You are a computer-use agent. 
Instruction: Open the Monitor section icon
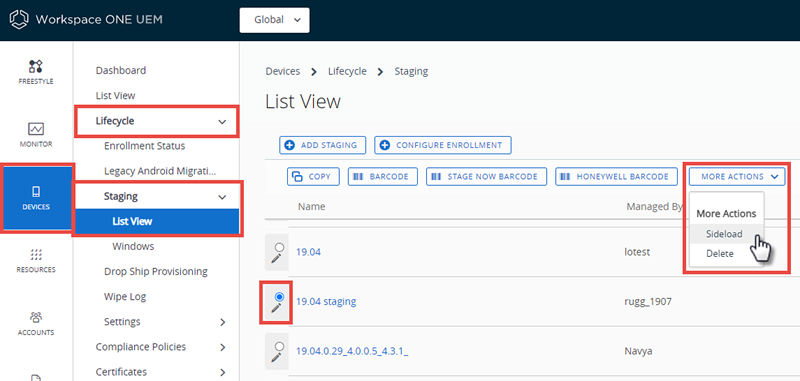(36, 129)
